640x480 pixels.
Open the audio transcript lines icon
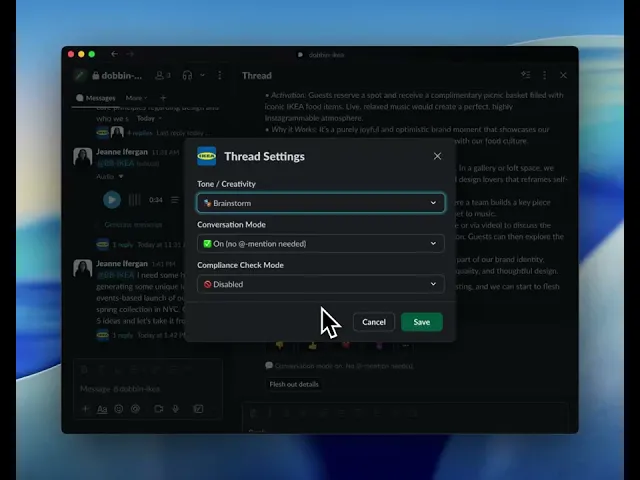(175, 200)
